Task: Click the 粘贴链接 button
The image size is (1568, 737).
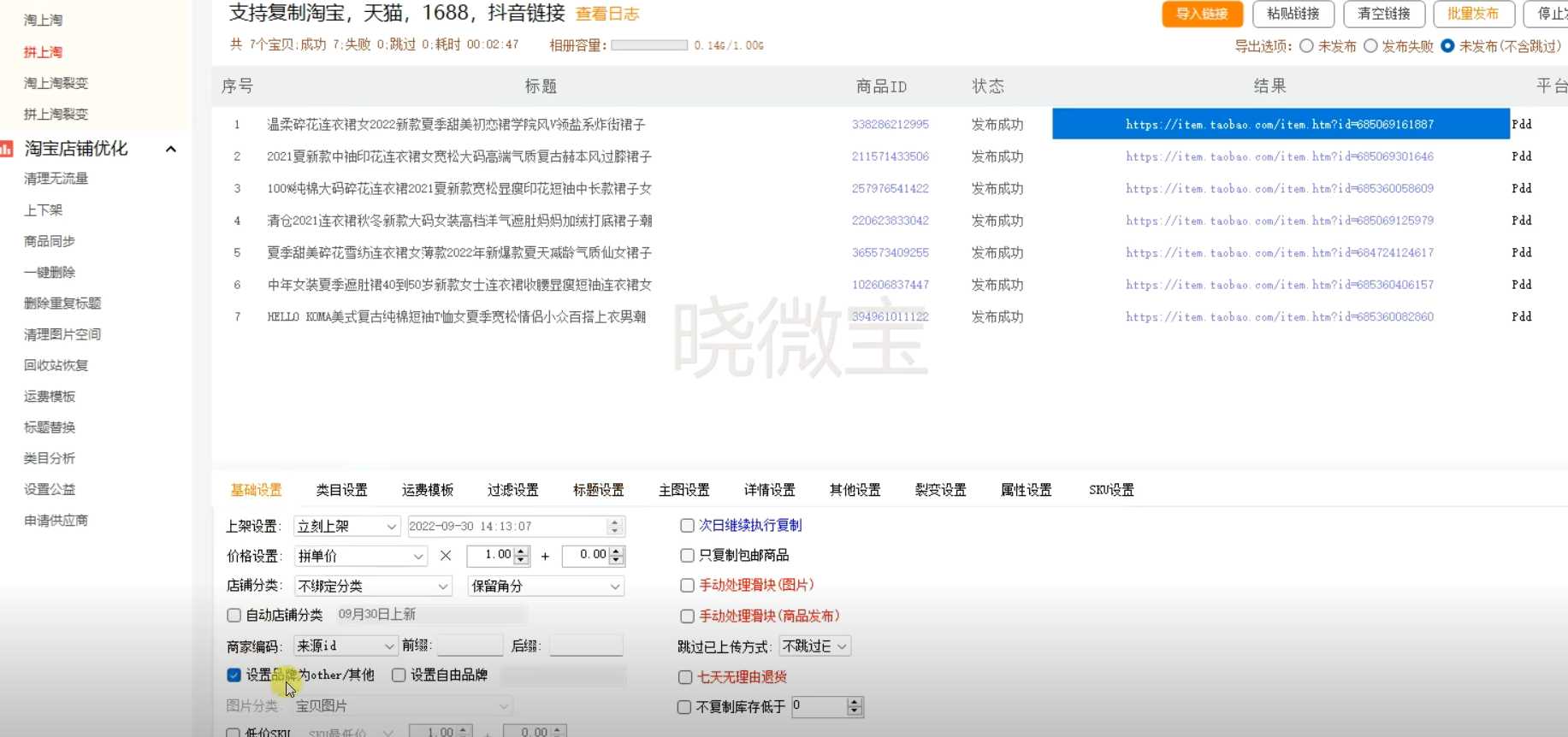Action: [x=1293, y=14]
